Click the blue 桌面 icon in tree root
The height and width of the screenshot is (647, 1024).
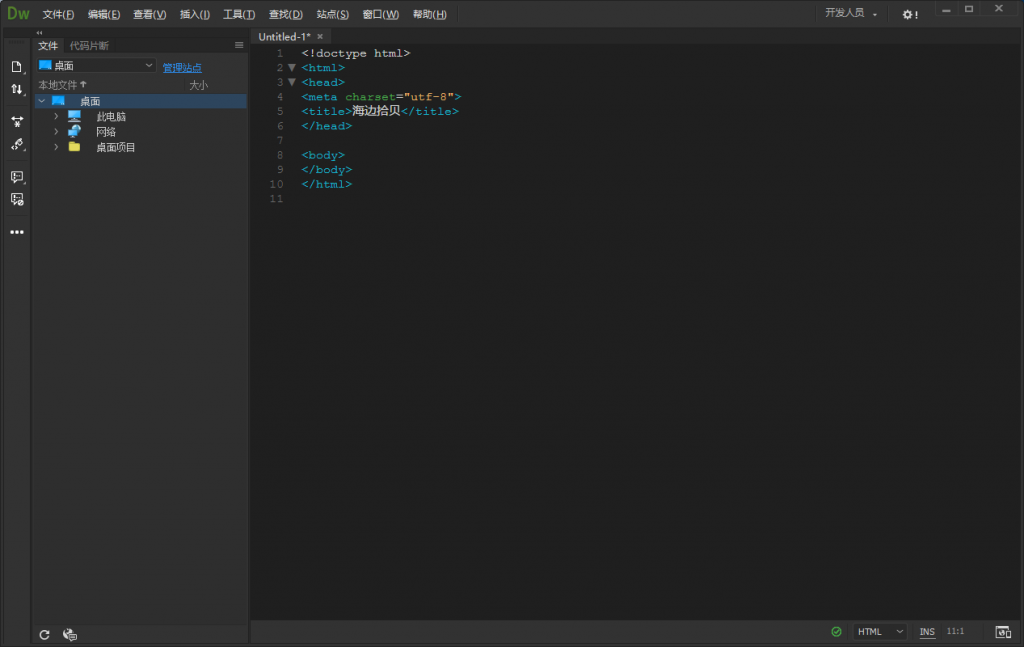pos(58,101)
